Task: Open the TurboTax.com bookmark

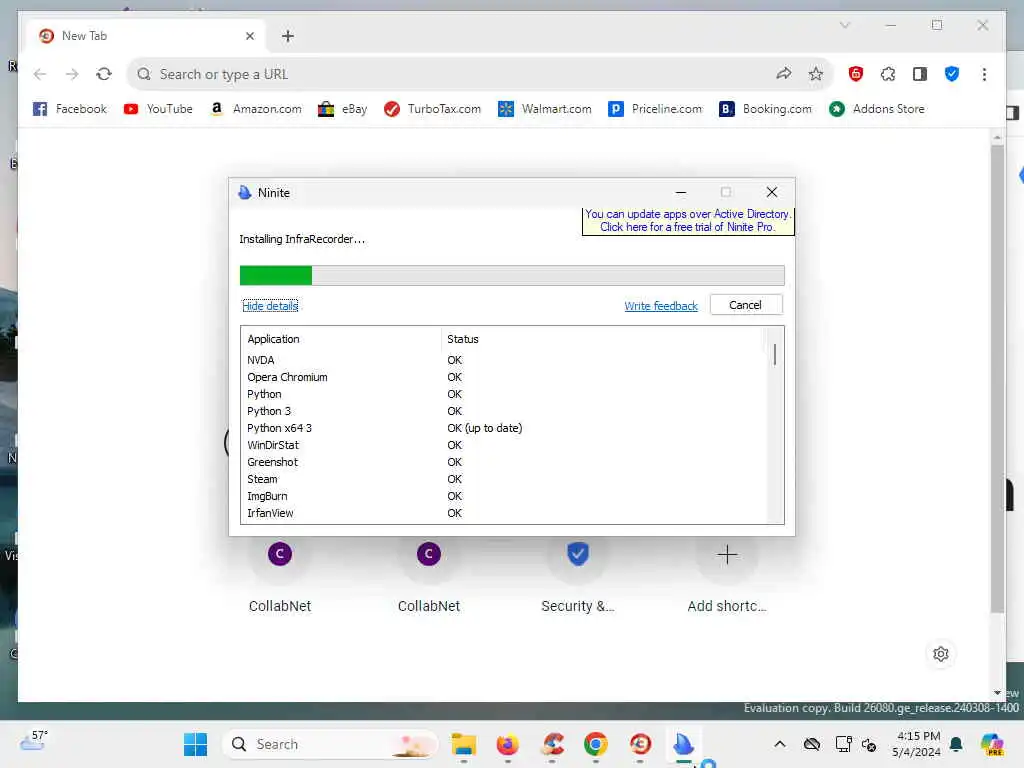Action: [x=432, y=109]
